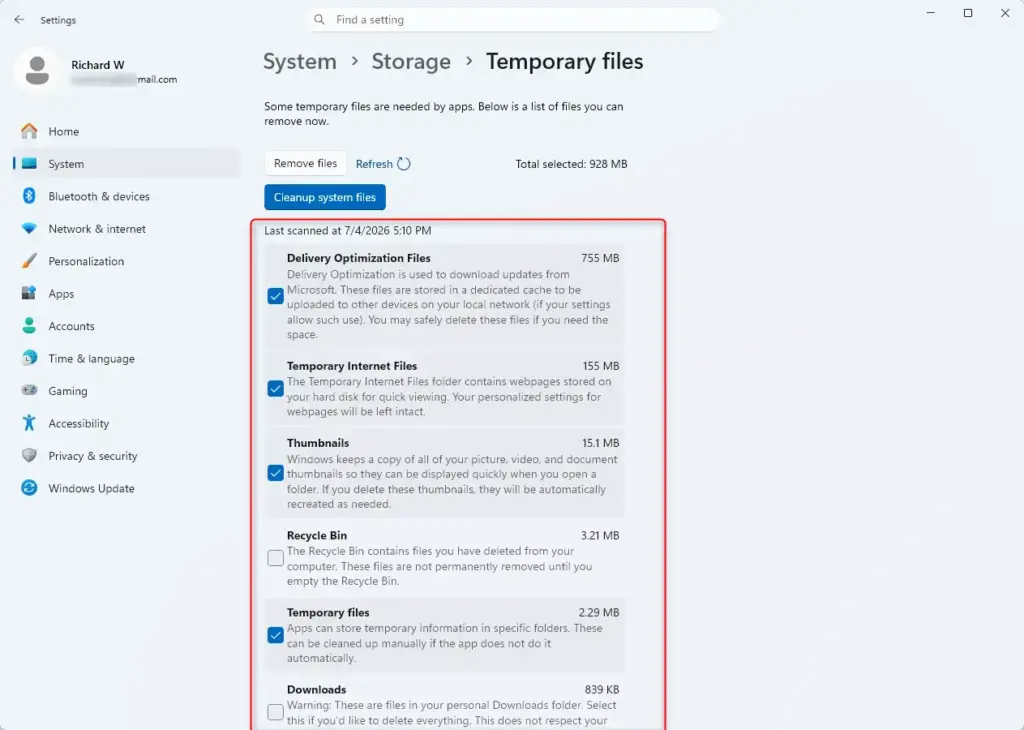1024x730 pixels.
Task: Maximize the Settings window
Action: click(968, 13)
